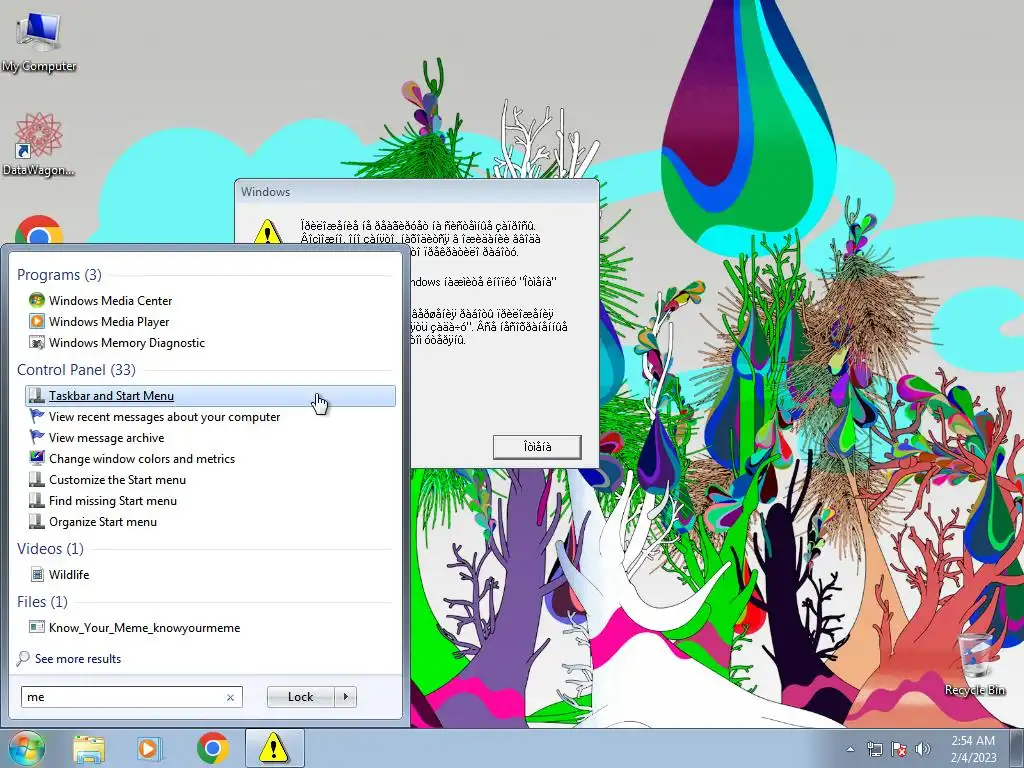Open View message archive result
The image size is (1024, 768).
(210, 438)
